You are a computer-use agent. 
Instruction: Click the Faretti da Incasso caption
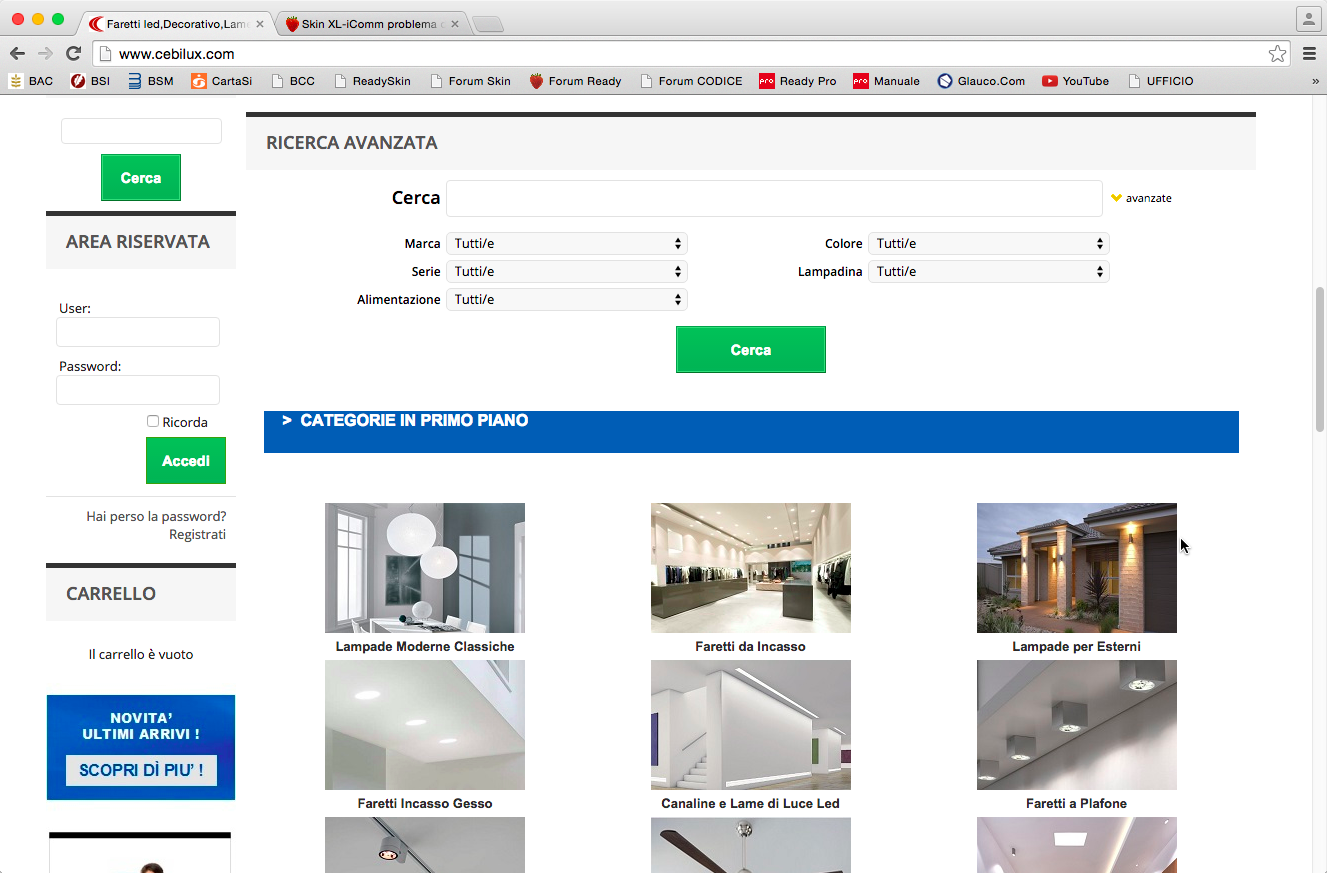751,647
